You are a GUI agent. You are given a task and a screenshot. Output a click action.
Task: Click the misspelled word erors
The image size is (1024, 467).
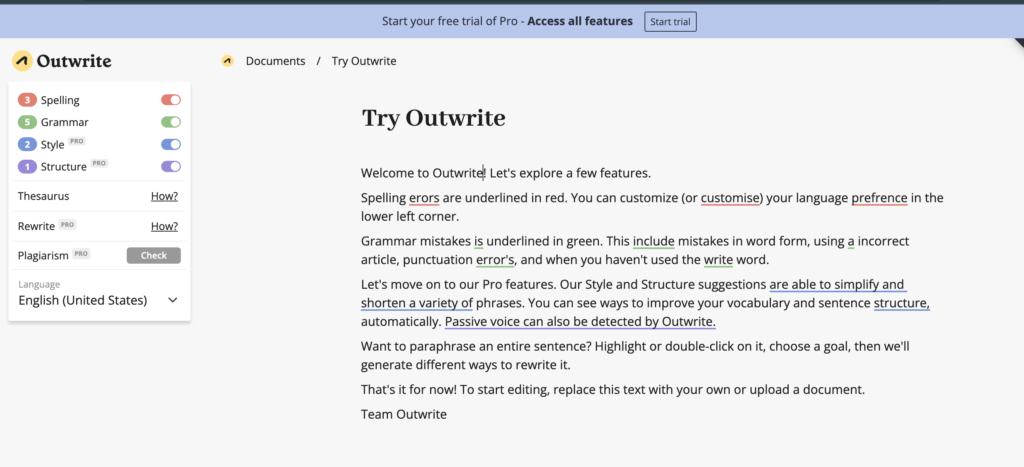pos(424,198)
